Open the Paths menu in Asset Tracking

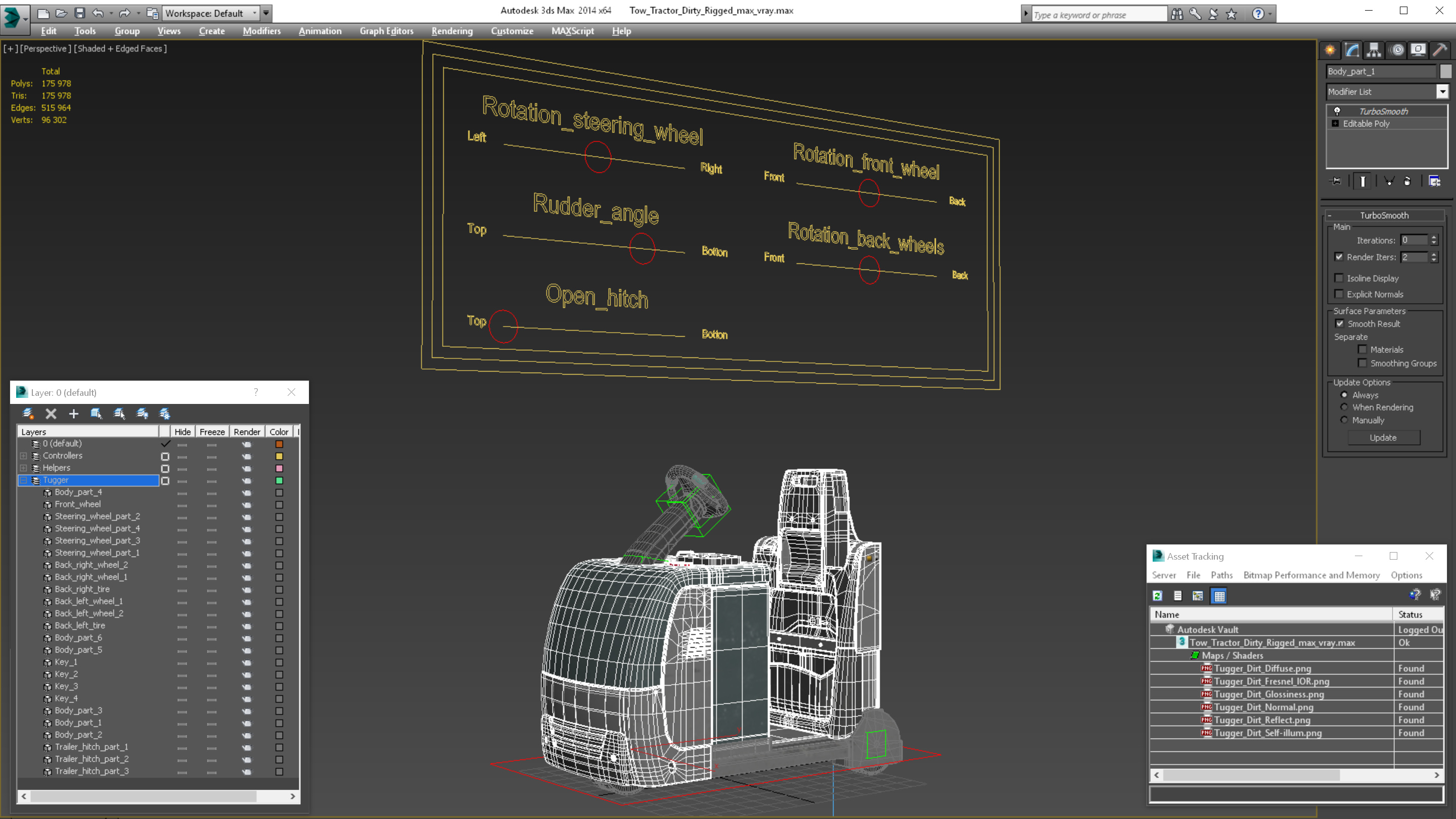1221,575
